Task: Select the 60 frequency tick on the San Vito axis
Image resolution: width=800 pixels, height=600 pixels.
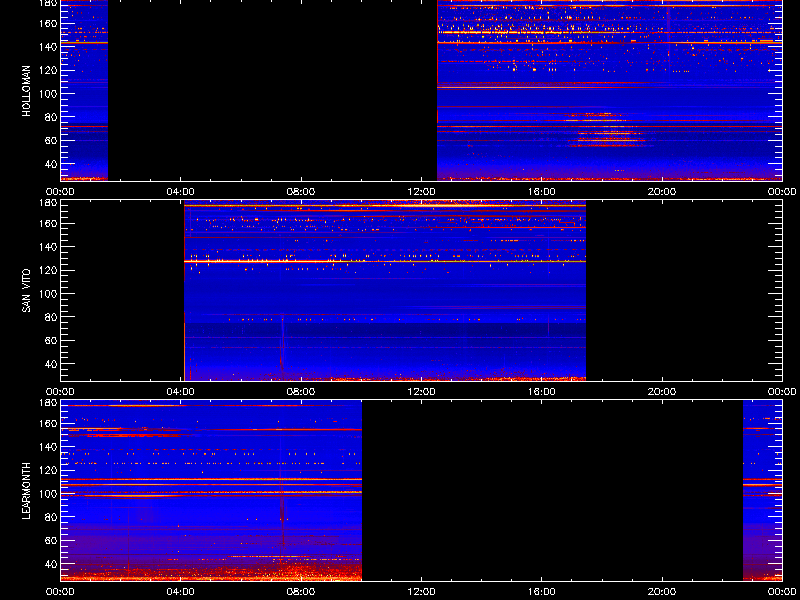Action: 52,340
